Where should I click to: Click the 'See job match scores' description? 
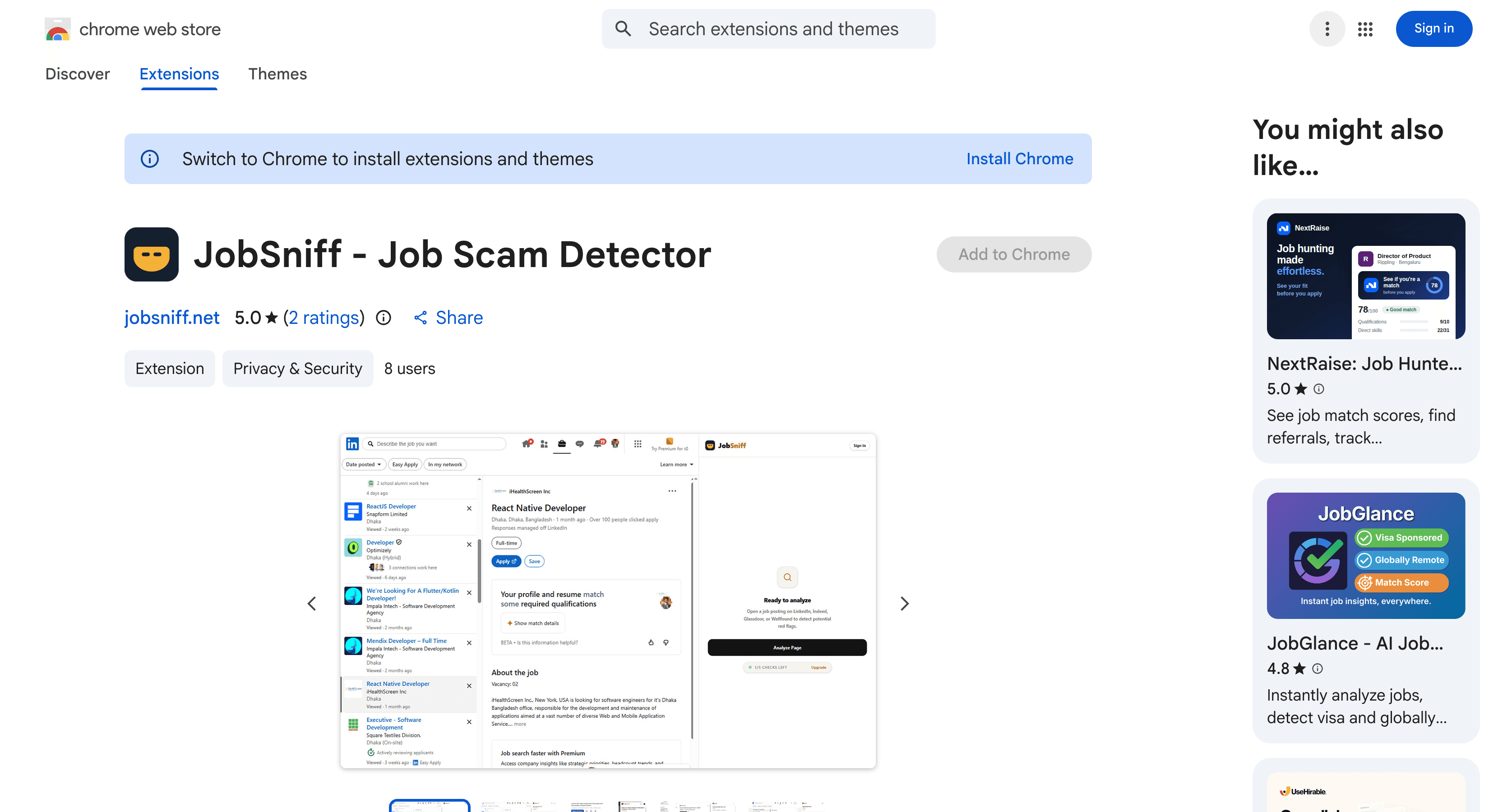click(1361, 426)
